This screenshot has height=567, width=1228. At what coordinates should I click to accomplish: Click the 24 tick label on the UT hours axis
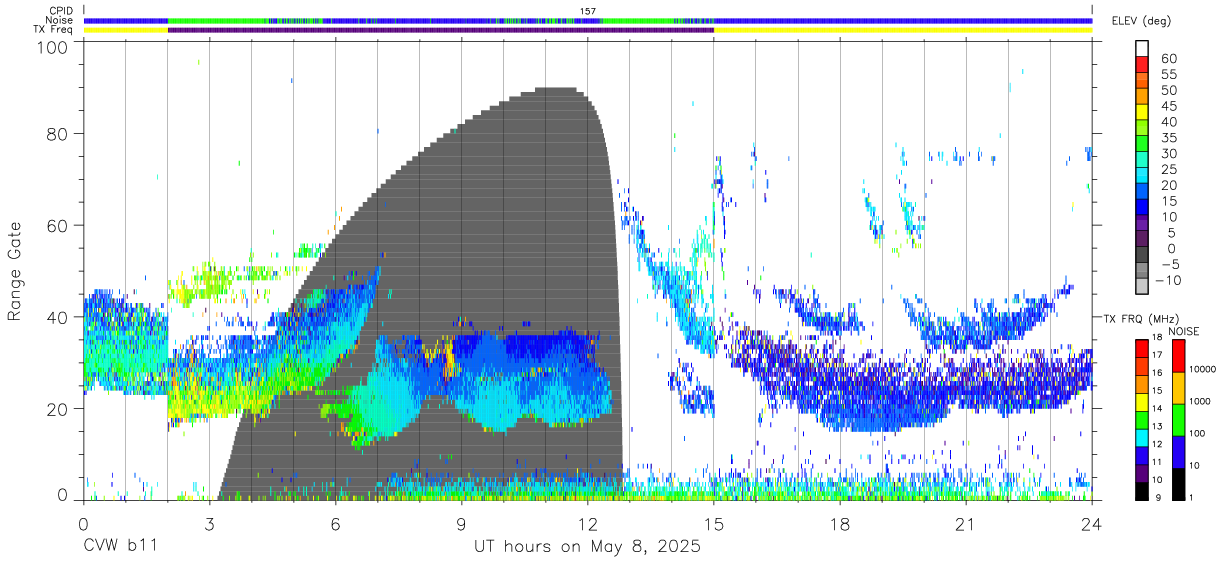click(1091, 524)
